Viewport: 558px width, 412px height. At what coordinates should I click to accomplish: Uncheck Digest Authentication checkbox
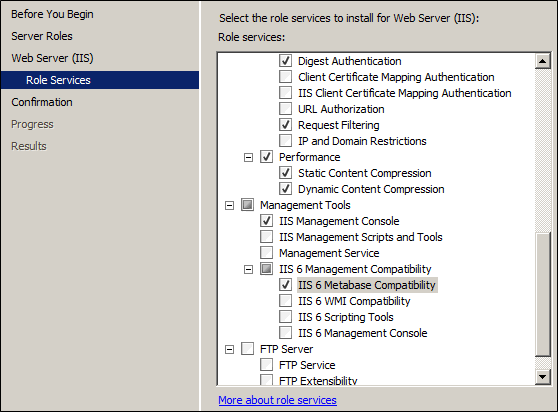point(285,61)
